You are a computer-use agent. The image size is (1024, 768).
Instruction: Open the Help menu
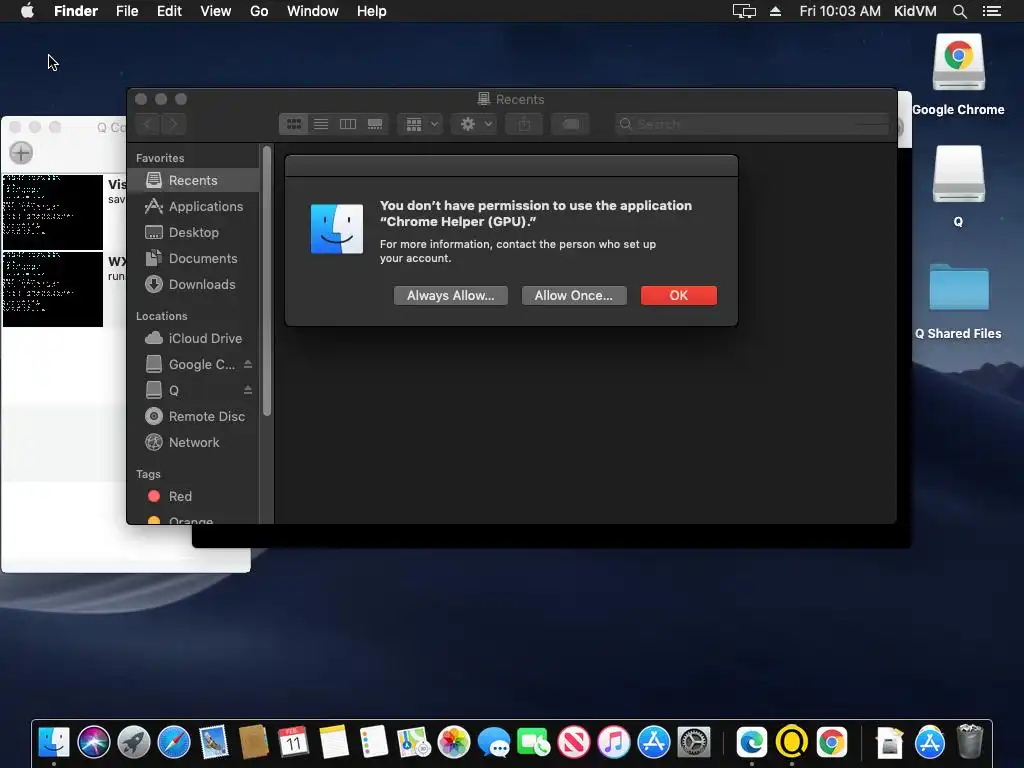click(372, 11)
